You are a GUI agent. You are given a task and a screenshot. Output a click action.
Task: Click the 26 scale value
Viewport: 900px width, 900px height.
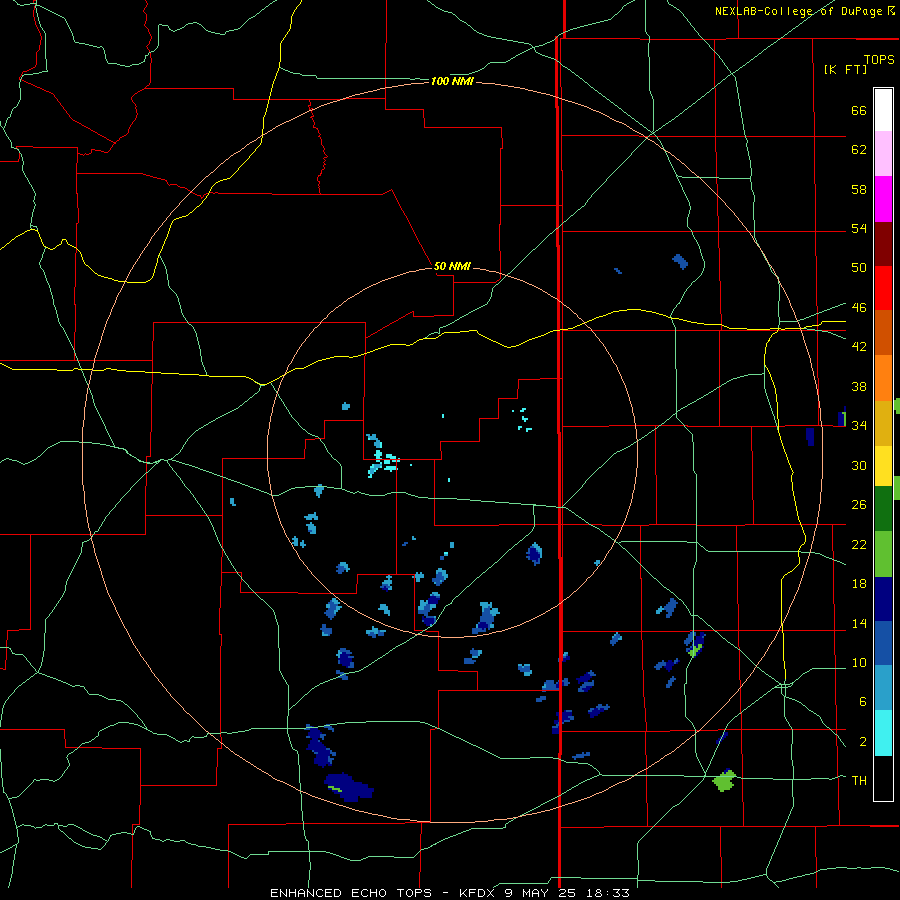[x=859, y=505]
